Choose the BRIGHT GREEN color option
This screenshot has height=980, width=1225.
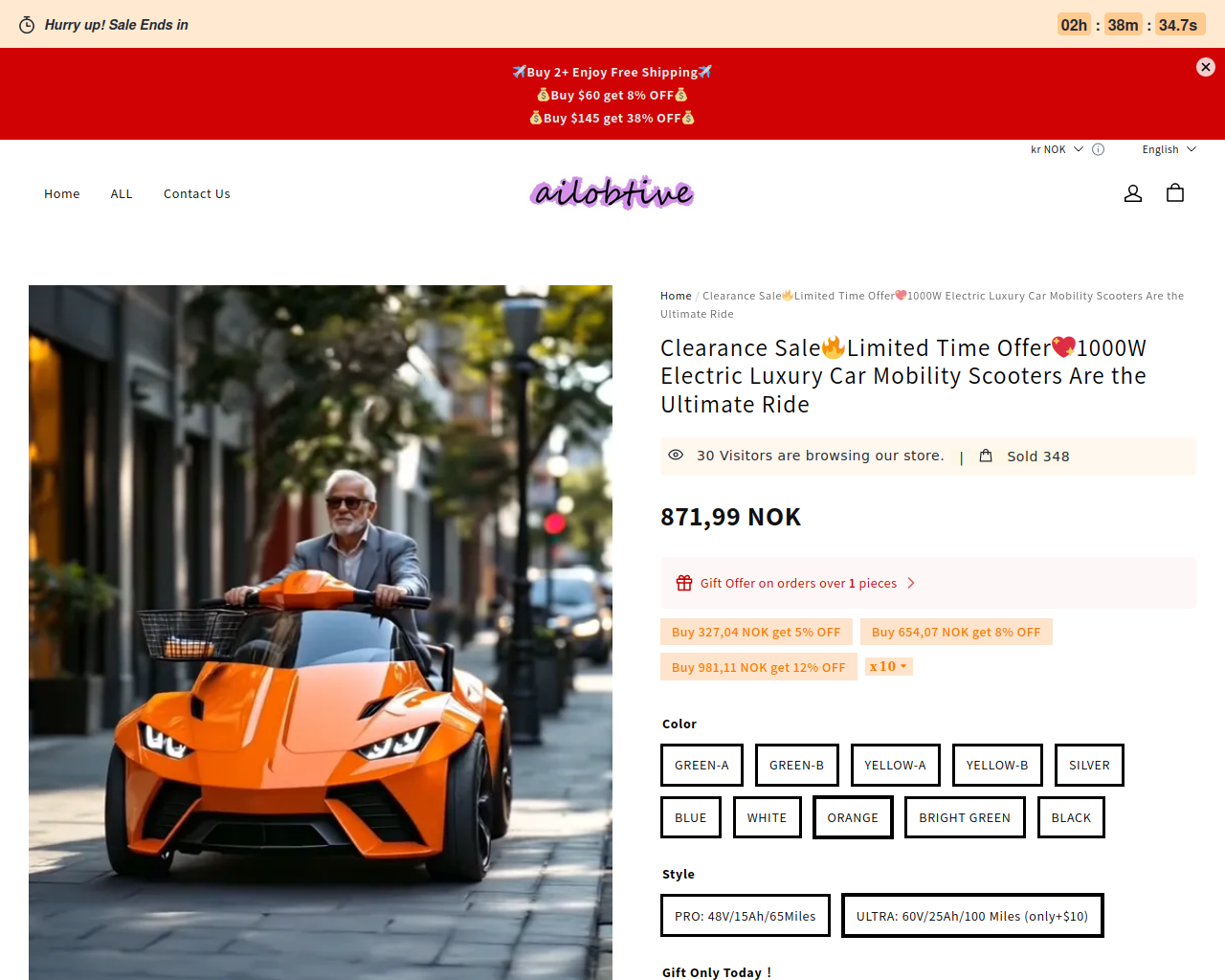[x=965, y=817]
